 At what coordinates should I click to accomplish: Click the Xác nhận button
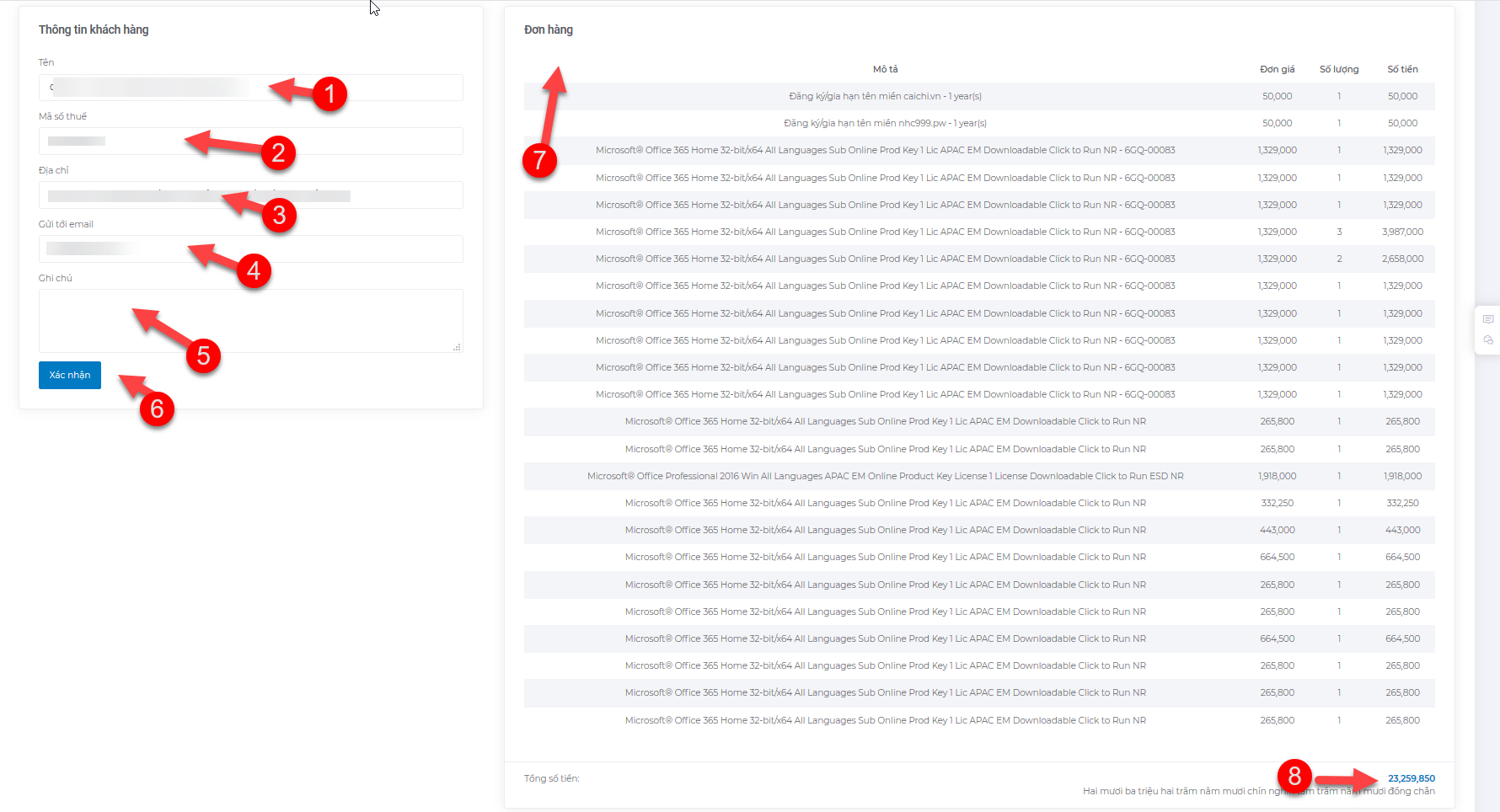[70, 375]
